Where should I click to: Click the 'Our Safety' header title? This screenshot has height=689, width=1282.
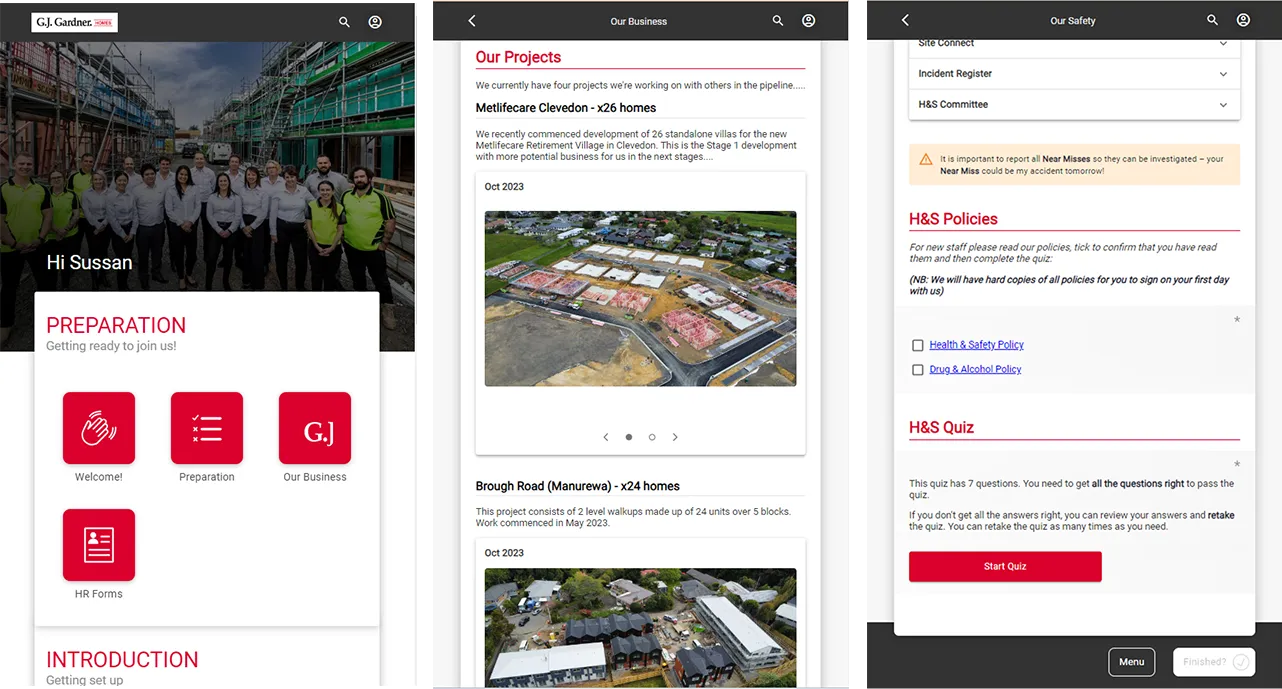(x=1073, y=21)
